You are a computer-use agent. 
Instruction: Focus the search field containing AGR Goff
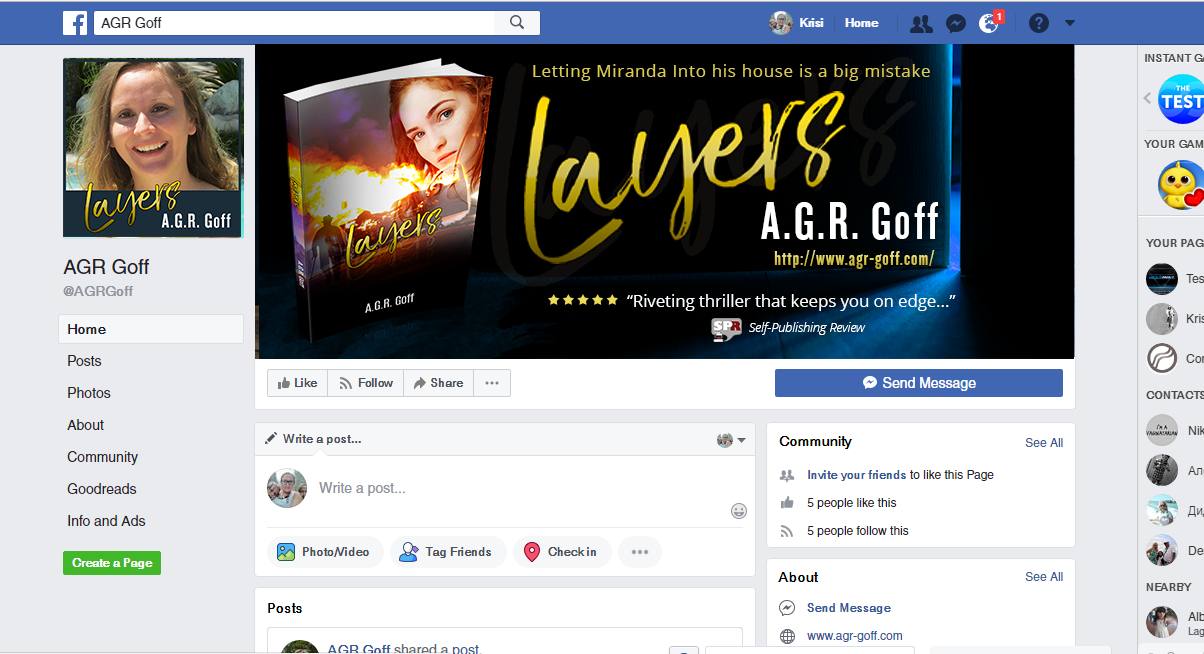pyautogui.click(x=294, y=22)
